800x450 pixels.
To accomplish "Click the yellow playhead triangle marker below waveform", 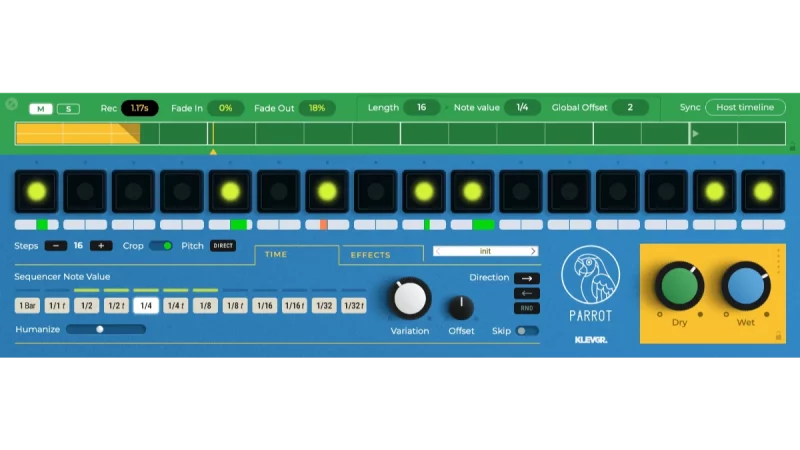I will tap(213, 152).
